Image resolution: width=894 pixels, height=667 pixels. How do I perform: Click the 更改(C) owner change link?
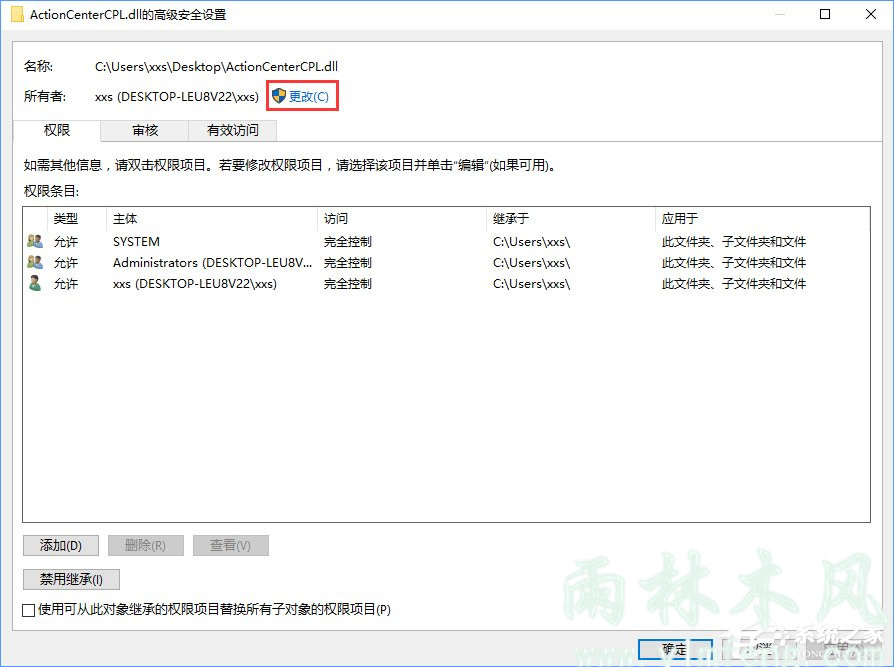308,96
